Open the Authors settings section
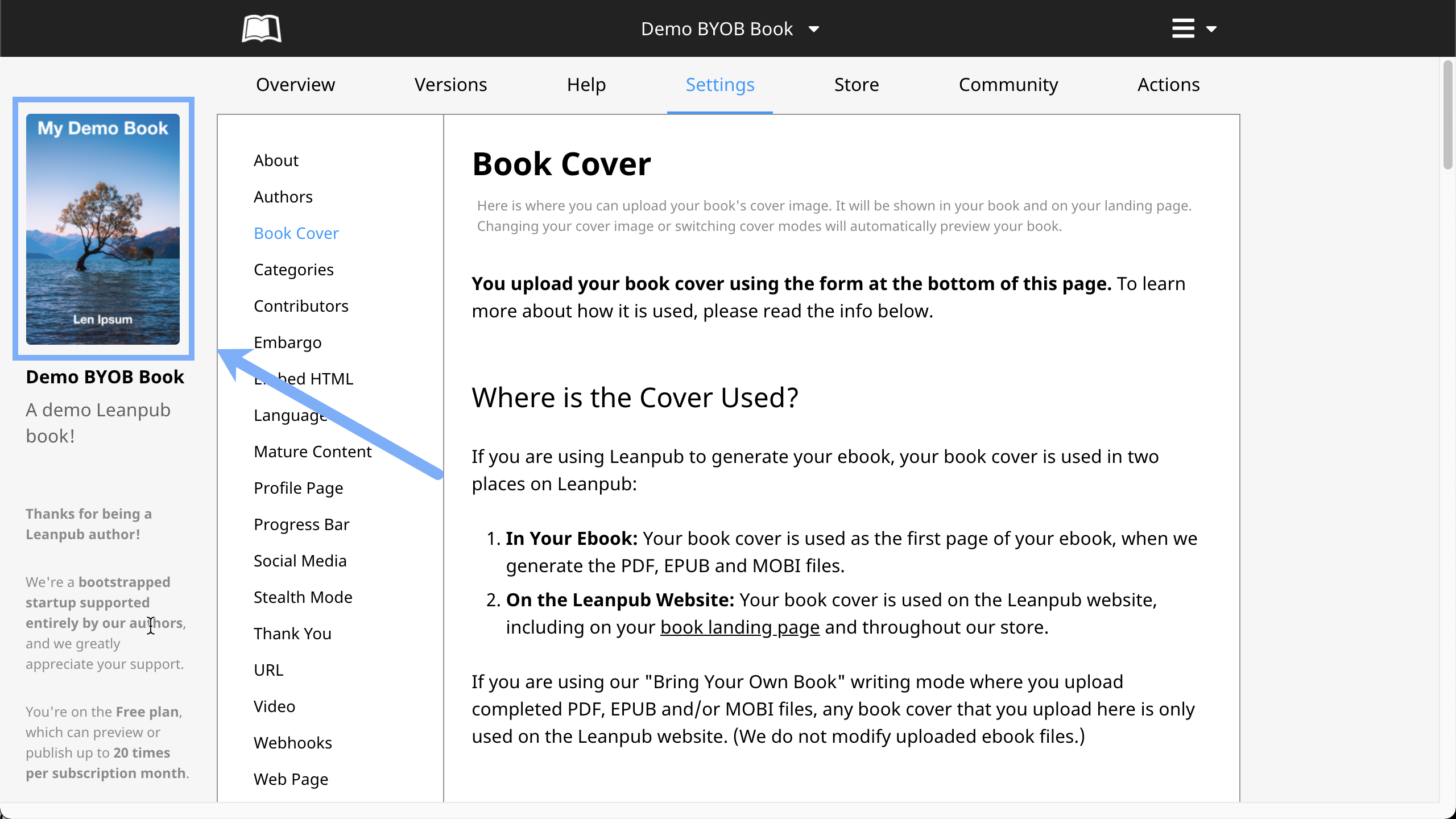This screenshot has height=819, width=1456. (x=283, y=197)
